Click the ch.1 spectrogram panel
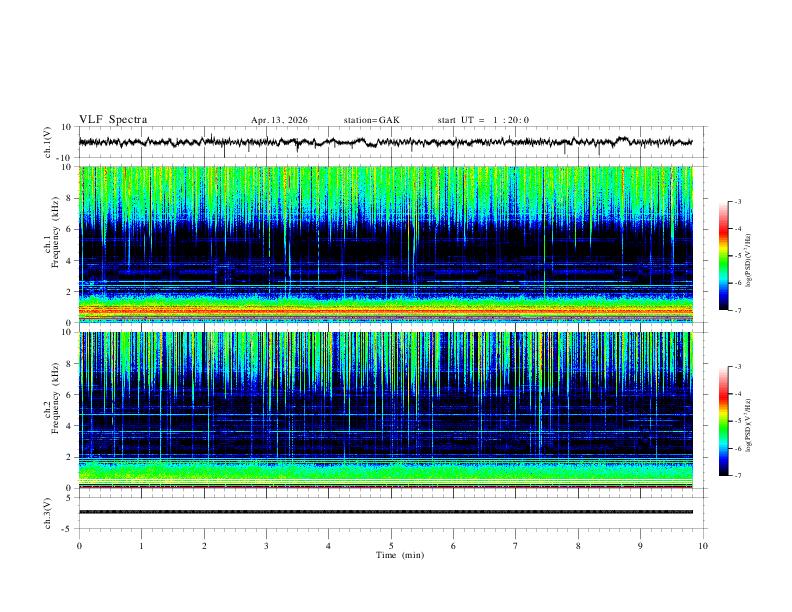792x612 pixels. [x=386, y=244]
